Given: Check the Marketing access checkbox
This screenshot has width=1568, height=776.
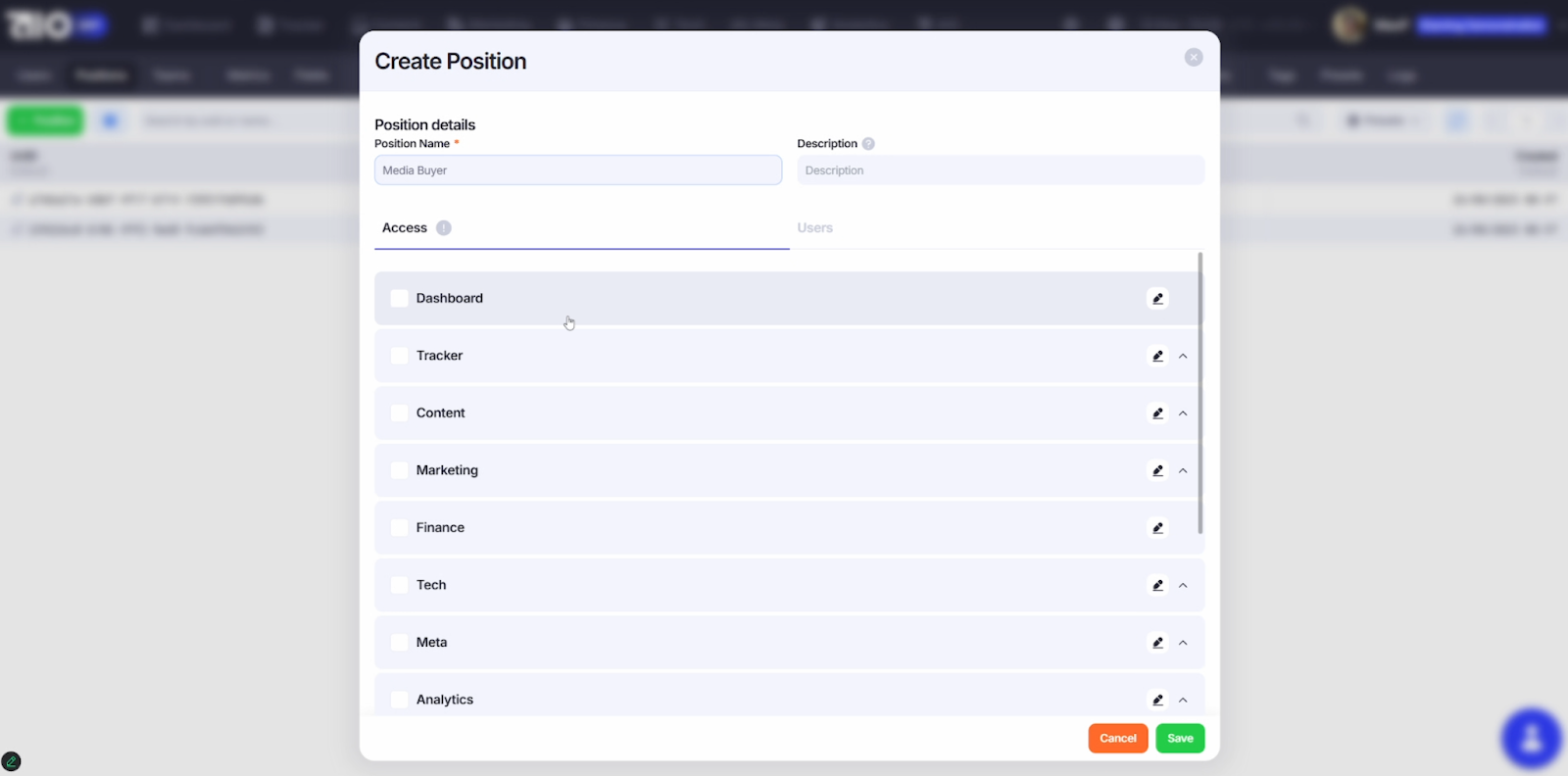Looking at the screenshot, I should [x=399, y=470].
